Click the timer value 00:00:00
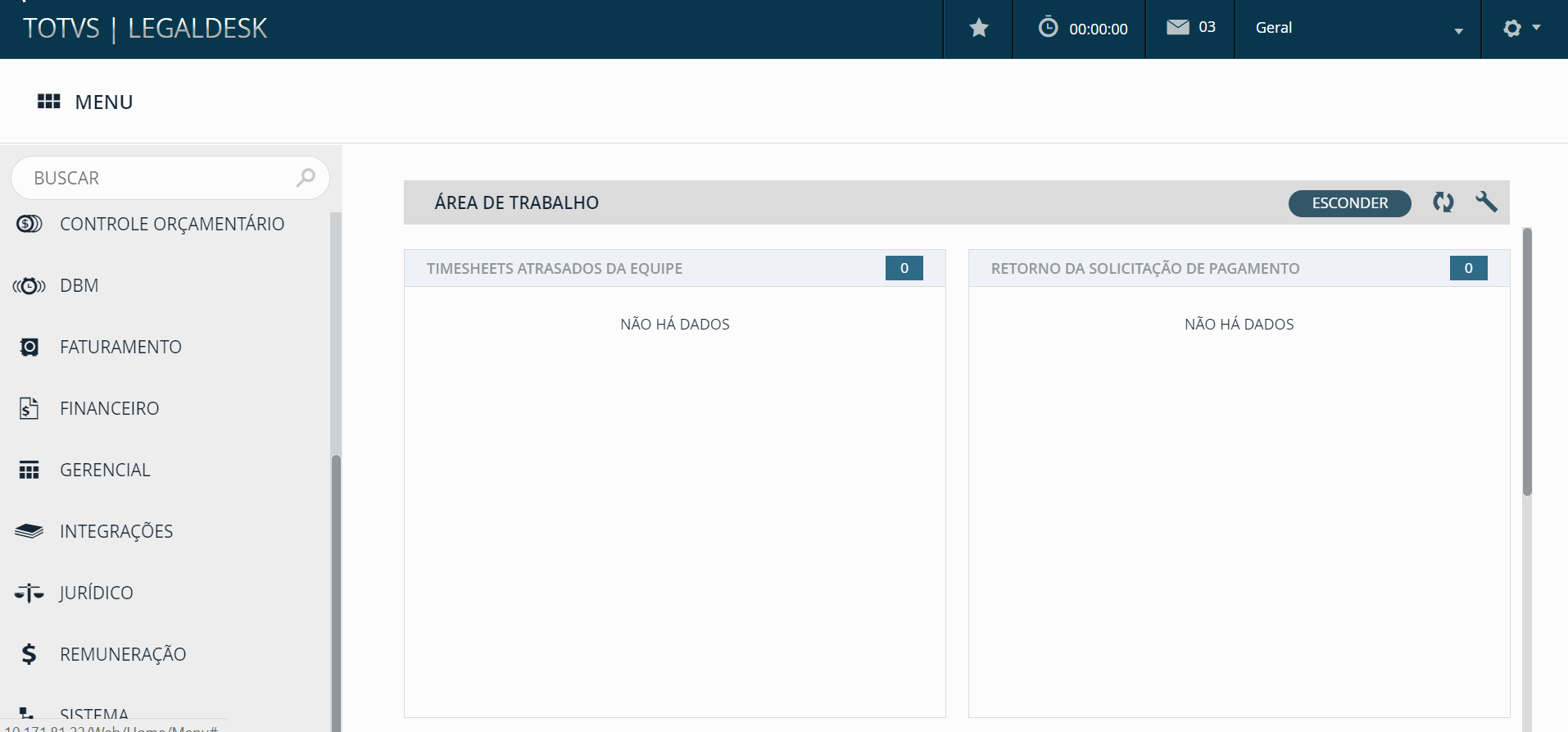 click(x=1098, y=29)
